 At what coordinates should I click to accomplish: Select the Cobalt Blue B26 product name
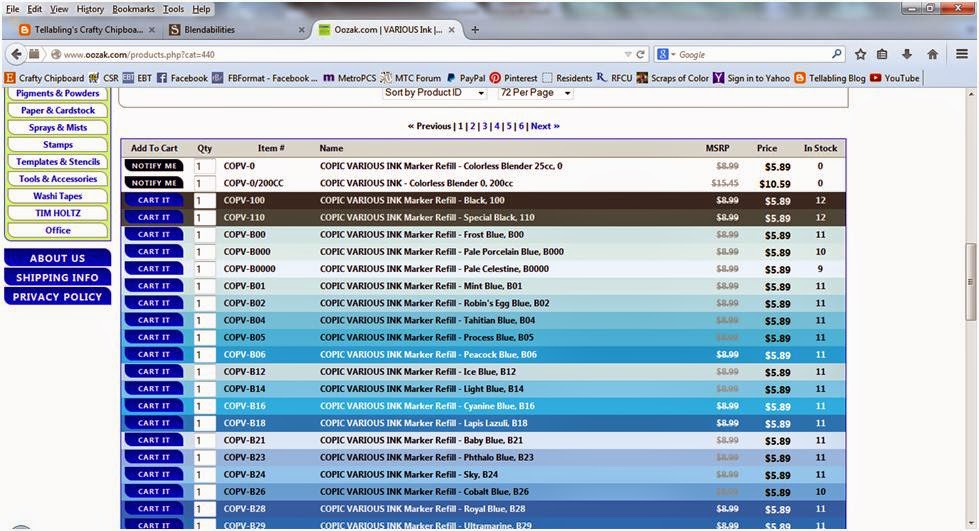click(x=425, y=492)
